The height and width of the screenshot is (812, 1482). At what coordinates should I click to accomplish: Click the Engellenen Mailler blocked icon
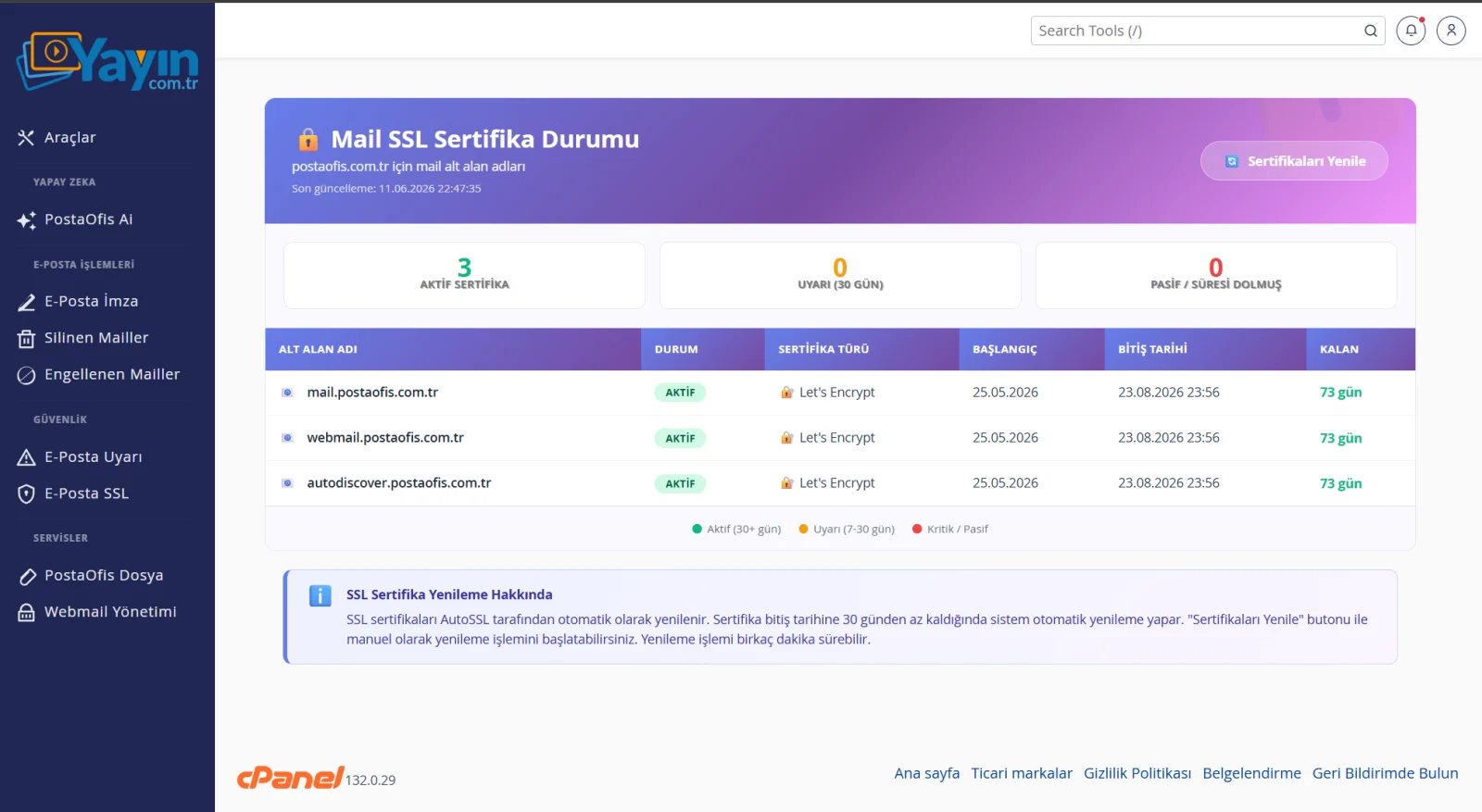[26, 375]
